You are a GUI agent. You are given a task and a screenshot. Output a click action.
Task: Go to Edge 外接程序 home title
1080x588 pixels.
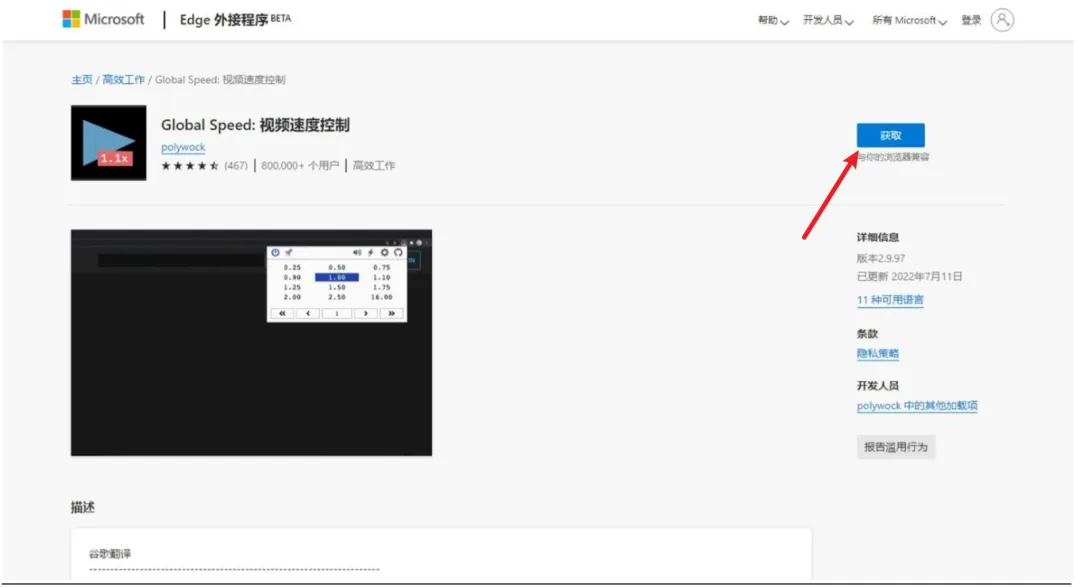pos(235,19)
